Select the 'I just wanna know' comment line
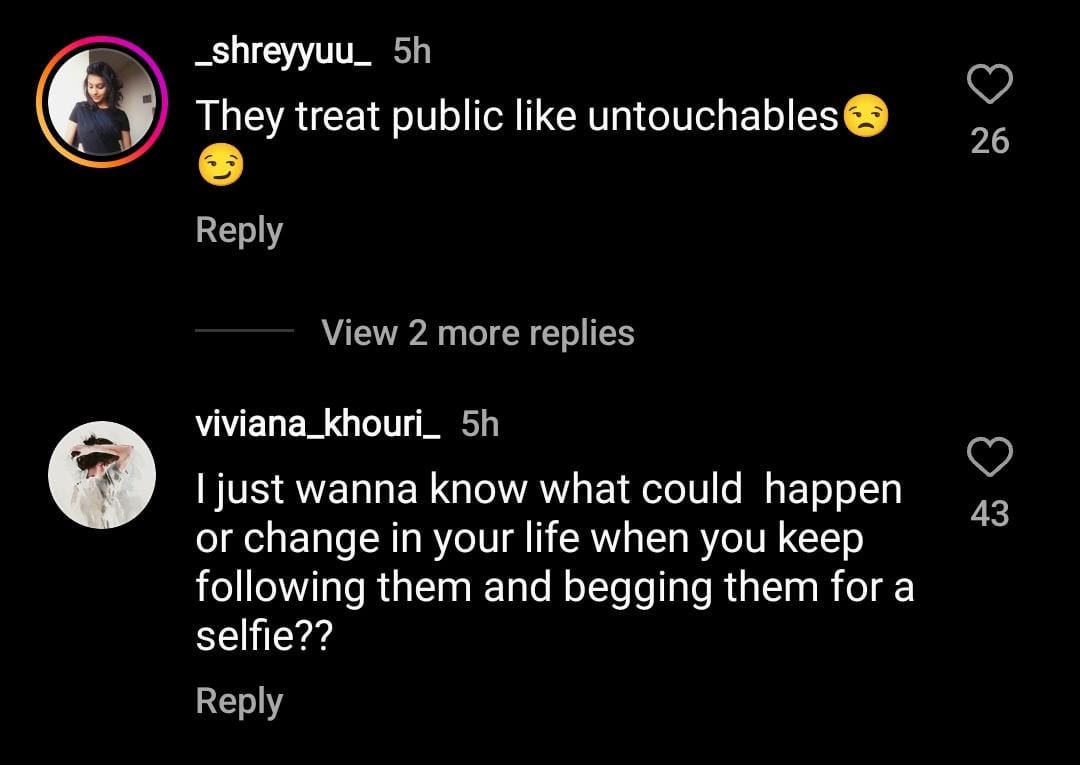The height and width of the screenshot is (765, 1080). click(x=548, y=490)
